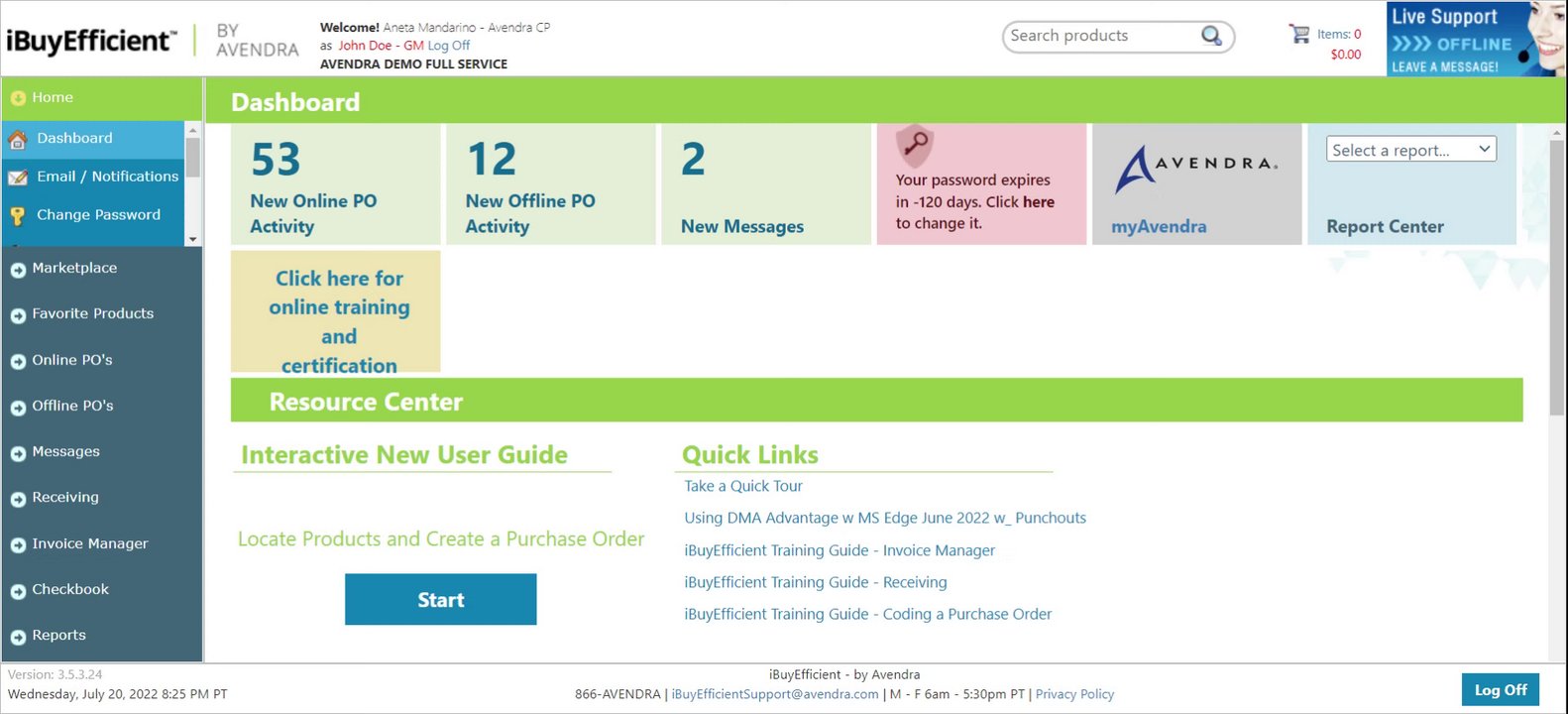Click the 'Version: 3.5.3.24' text

pos(55,674)
